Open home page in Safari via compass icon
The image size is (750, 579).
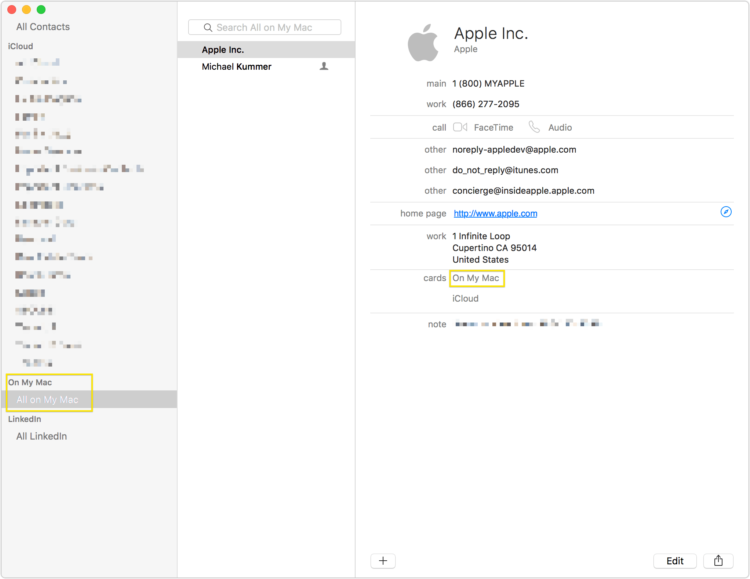(x=726, y=212)
